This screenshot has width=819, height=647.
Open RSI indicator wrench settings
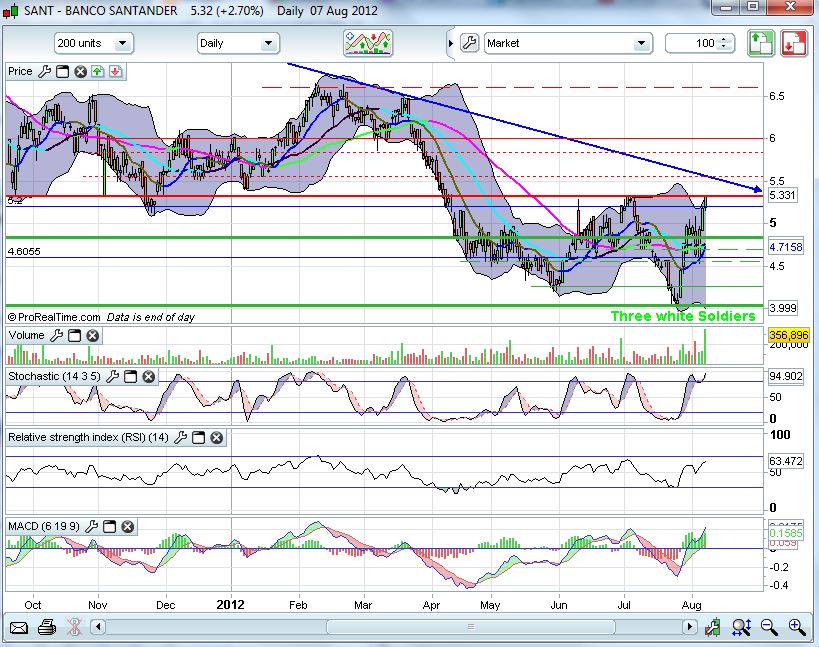pos(180,438)
